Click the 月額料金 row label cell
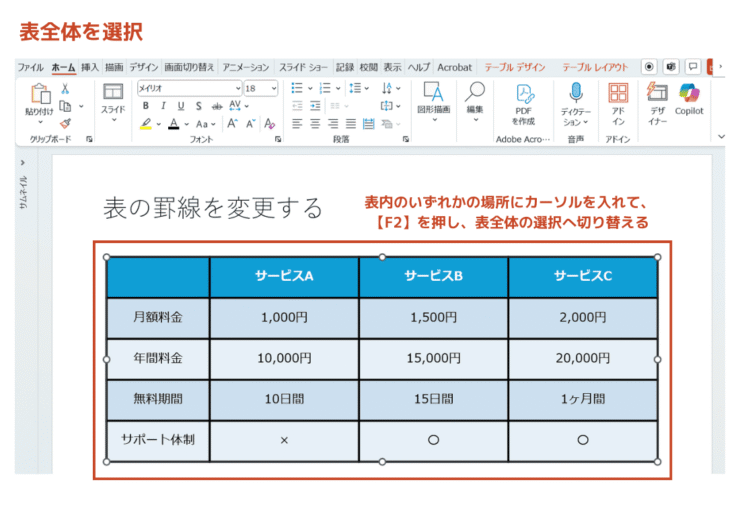Image resolution: width=740 pixels, height=505 pixels. [x=158, y=318]
